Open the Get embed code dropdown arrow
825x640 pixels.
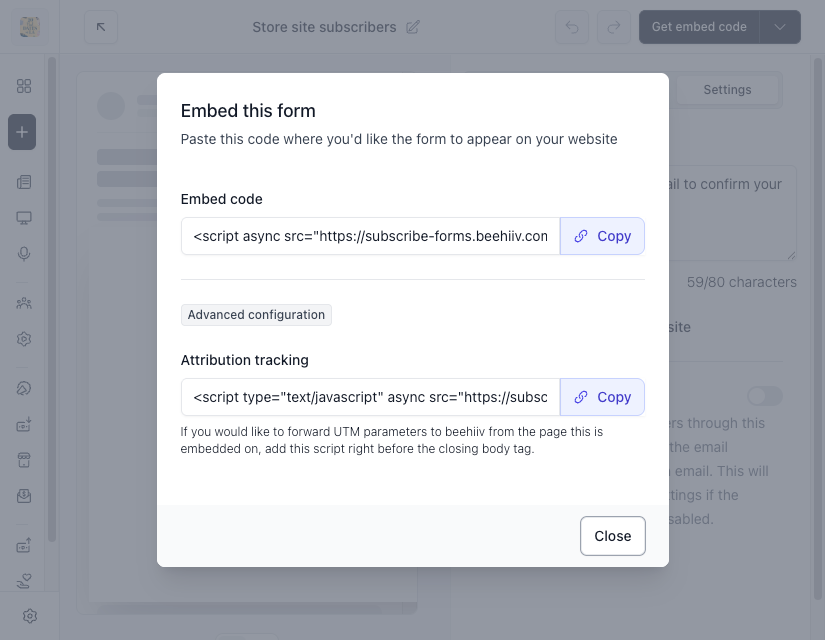coord(780,27)
